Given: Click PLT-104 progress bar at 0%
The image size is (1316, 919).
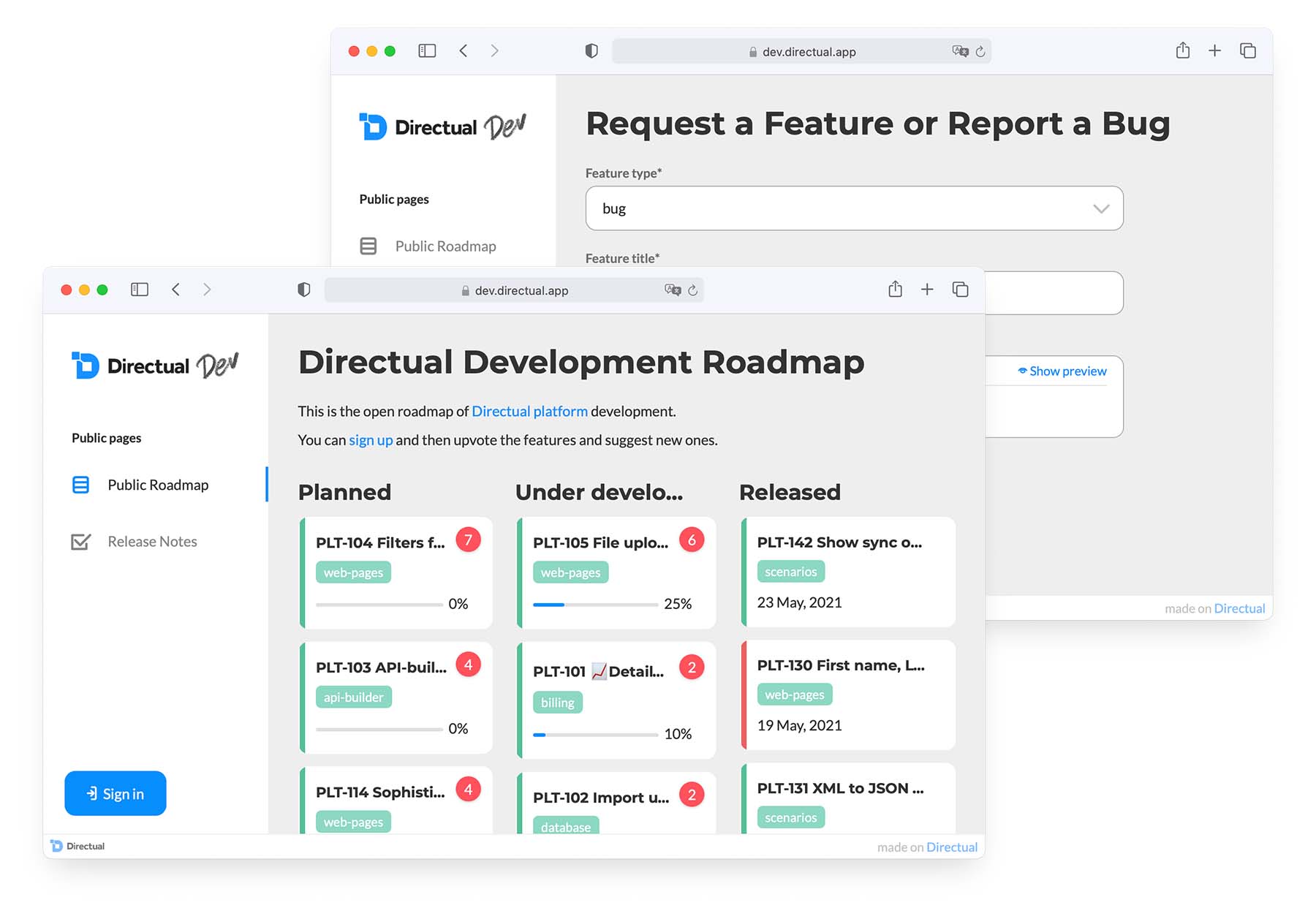Looking at the screenshot, I should (x=379, y=605).
